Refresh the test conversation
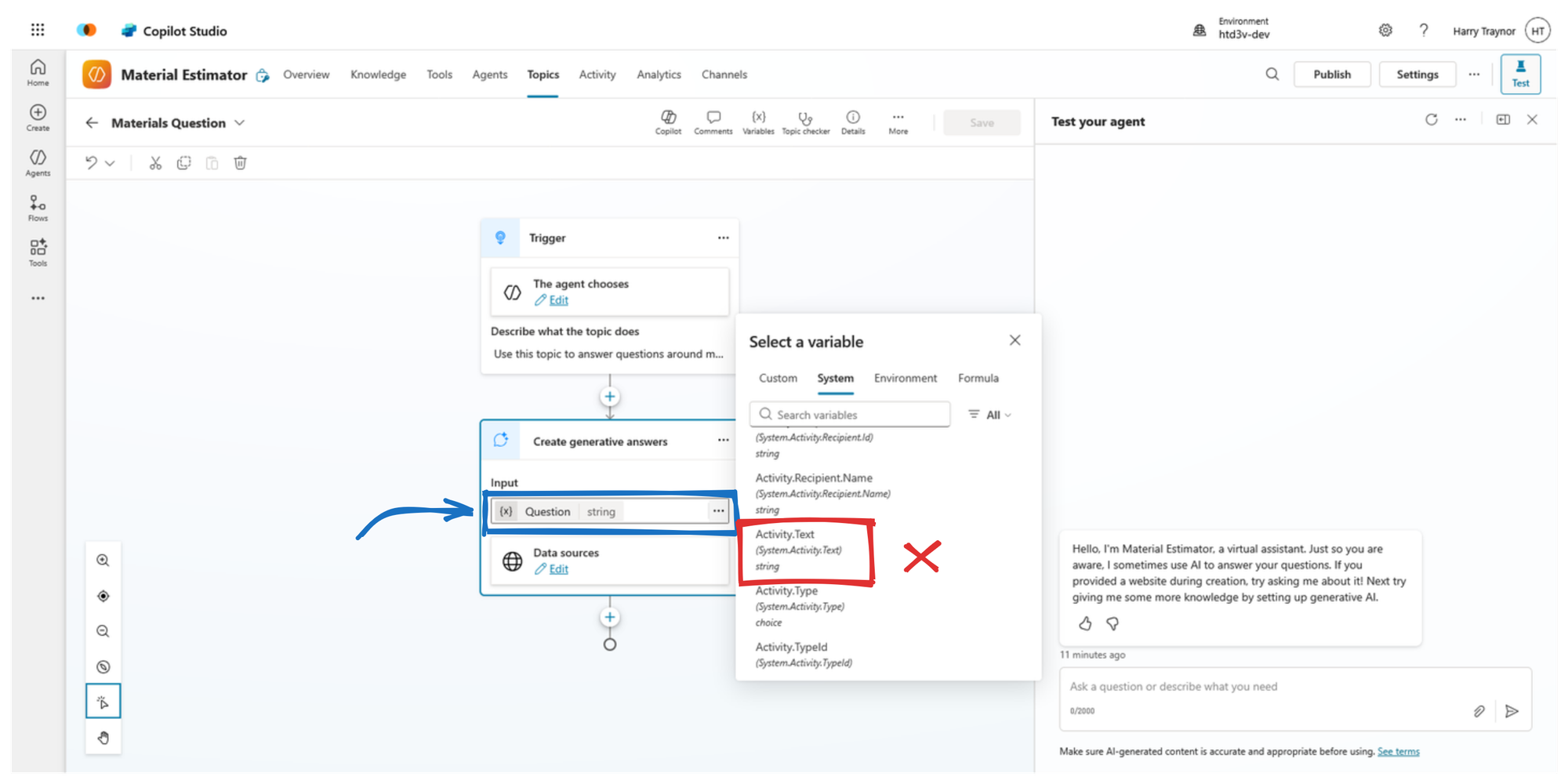Screen dimensions: 1568x784 (1431, 120)
